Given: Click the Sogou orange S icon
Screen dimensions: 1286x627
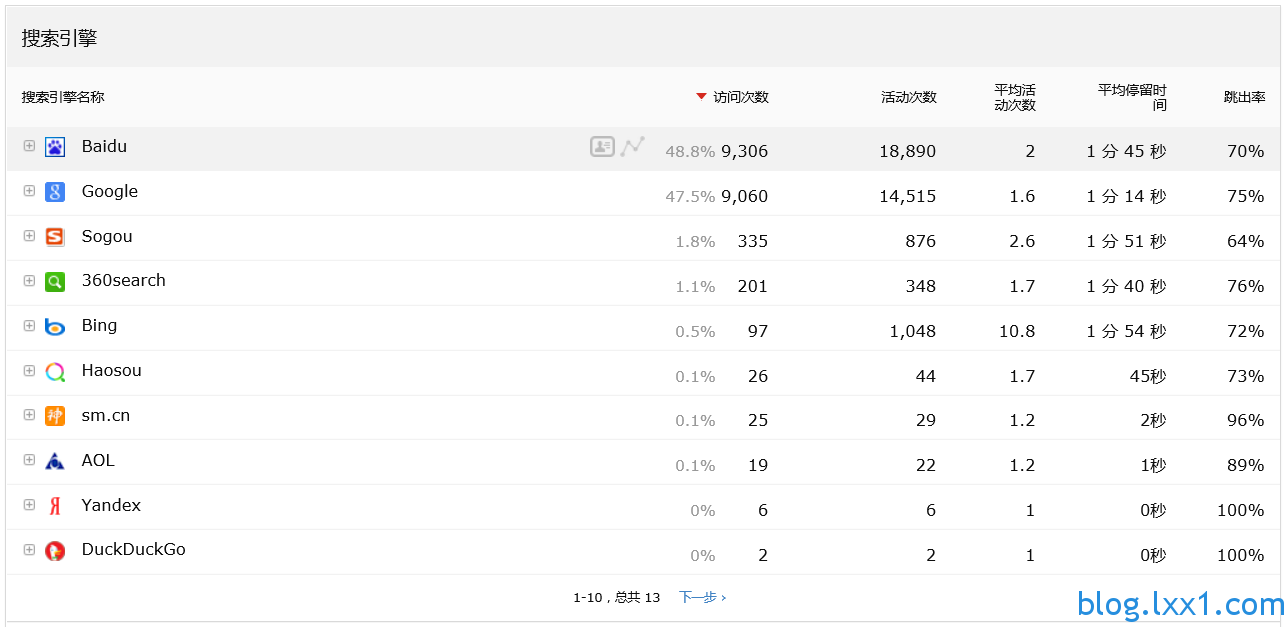Looking at the screenshot, I should pos(55,237).
